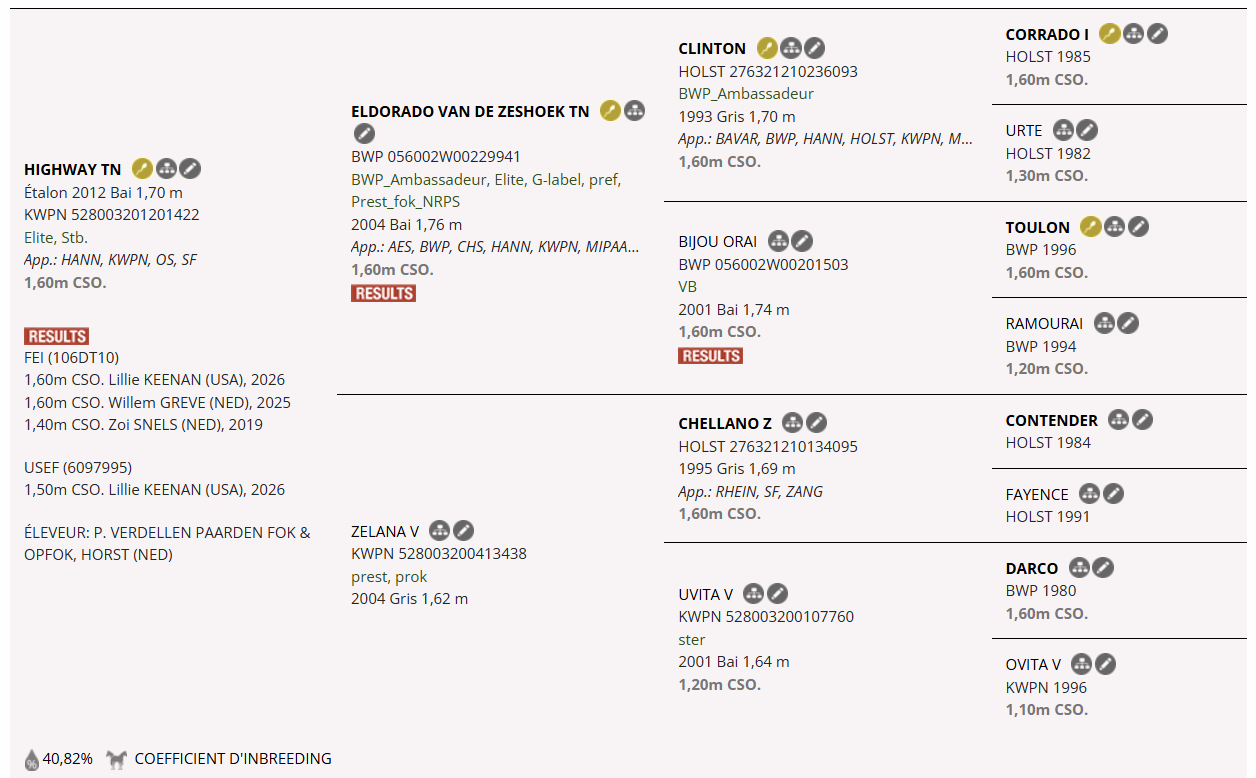Click pencil edit icon next to DARCO
The width and height of the screenshot is (1256, 778).
tap(1103, 568)
